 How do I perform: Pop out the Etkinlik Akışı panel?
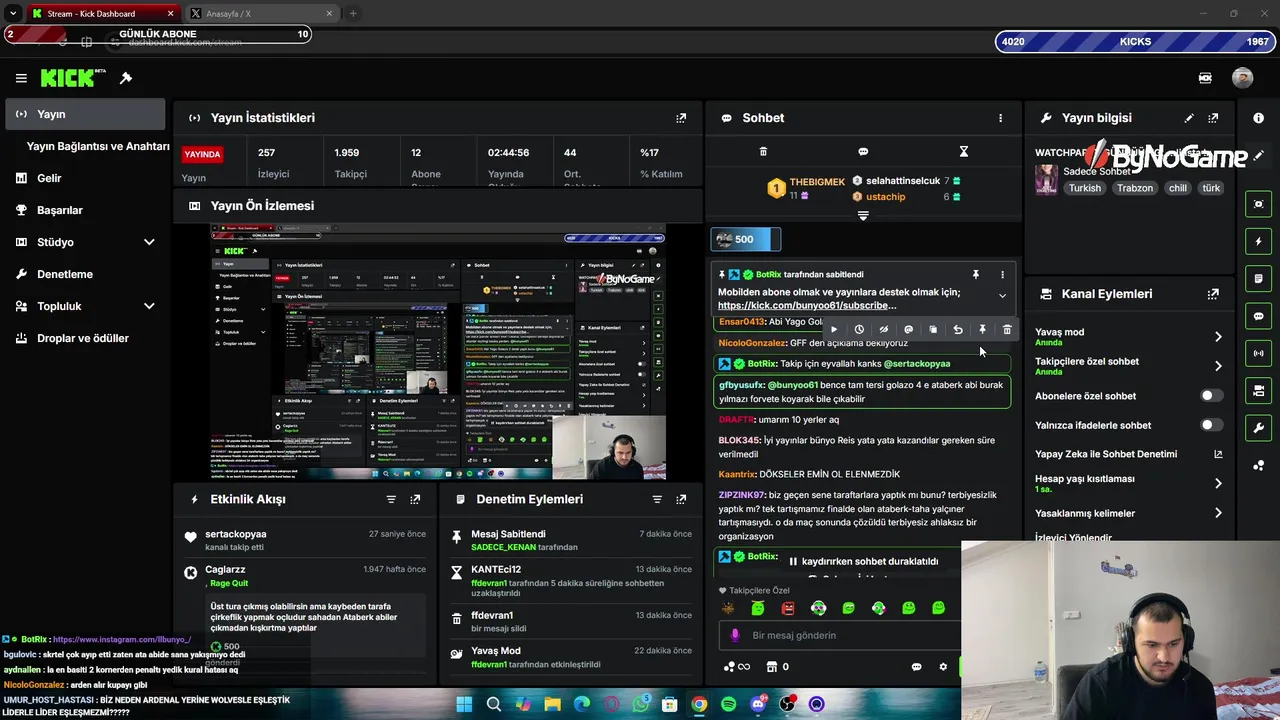point(415,499)
